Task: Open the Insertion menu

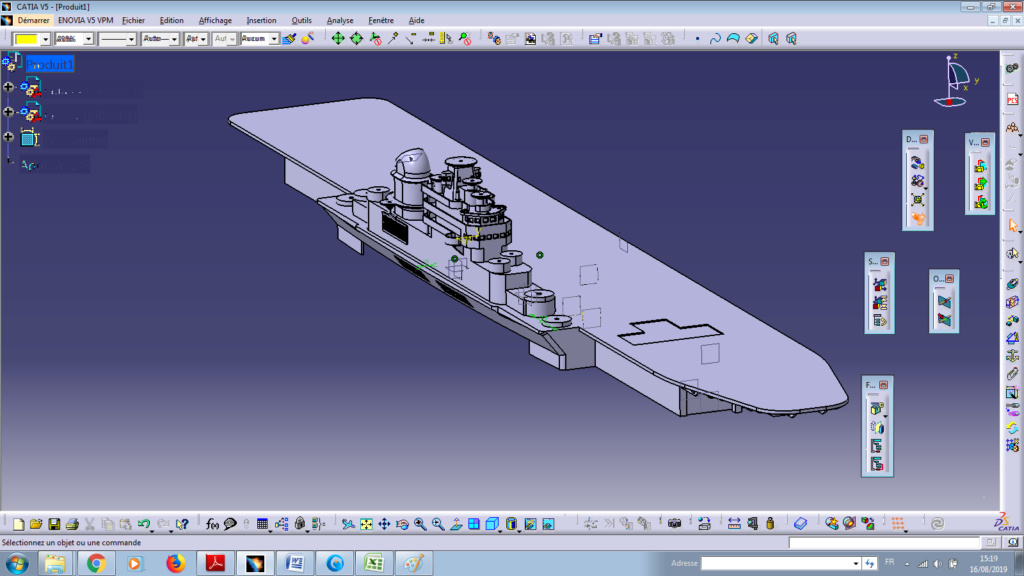Action: pyautogui.click(x=261, y=20)
